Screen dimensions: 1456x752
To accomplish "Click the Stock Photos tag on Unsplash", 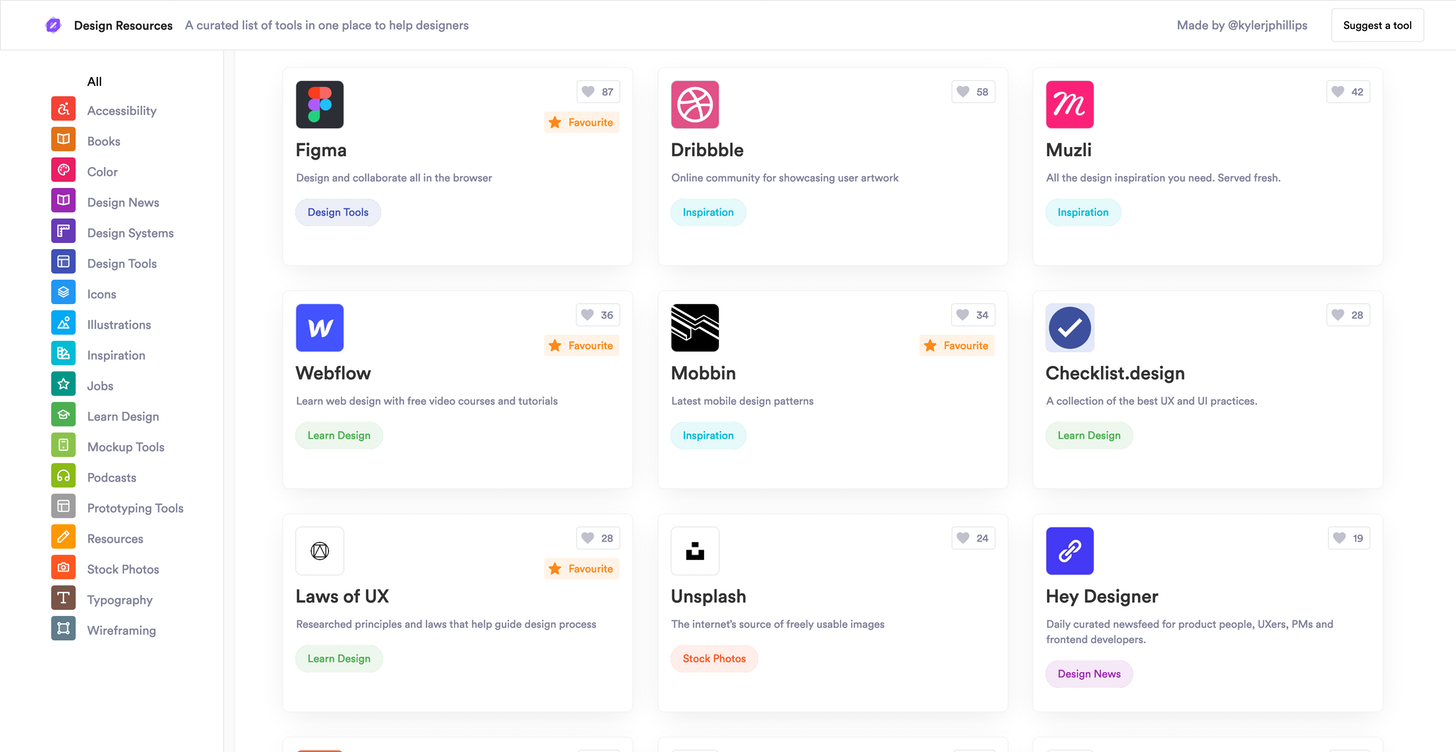I will tap(714, 659).
